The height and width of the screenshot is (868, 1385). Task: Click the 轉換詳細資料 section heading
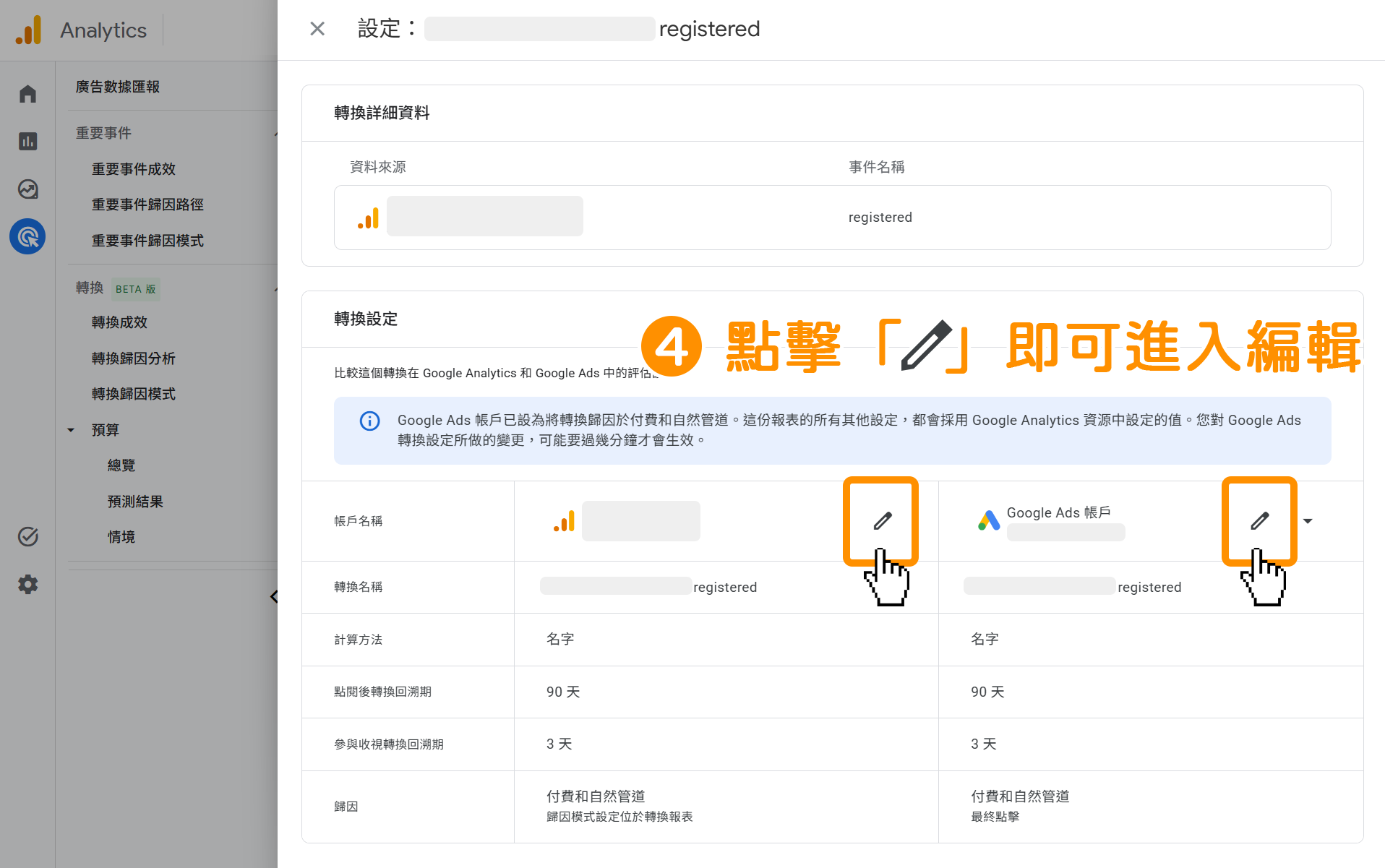coord(382,113)
